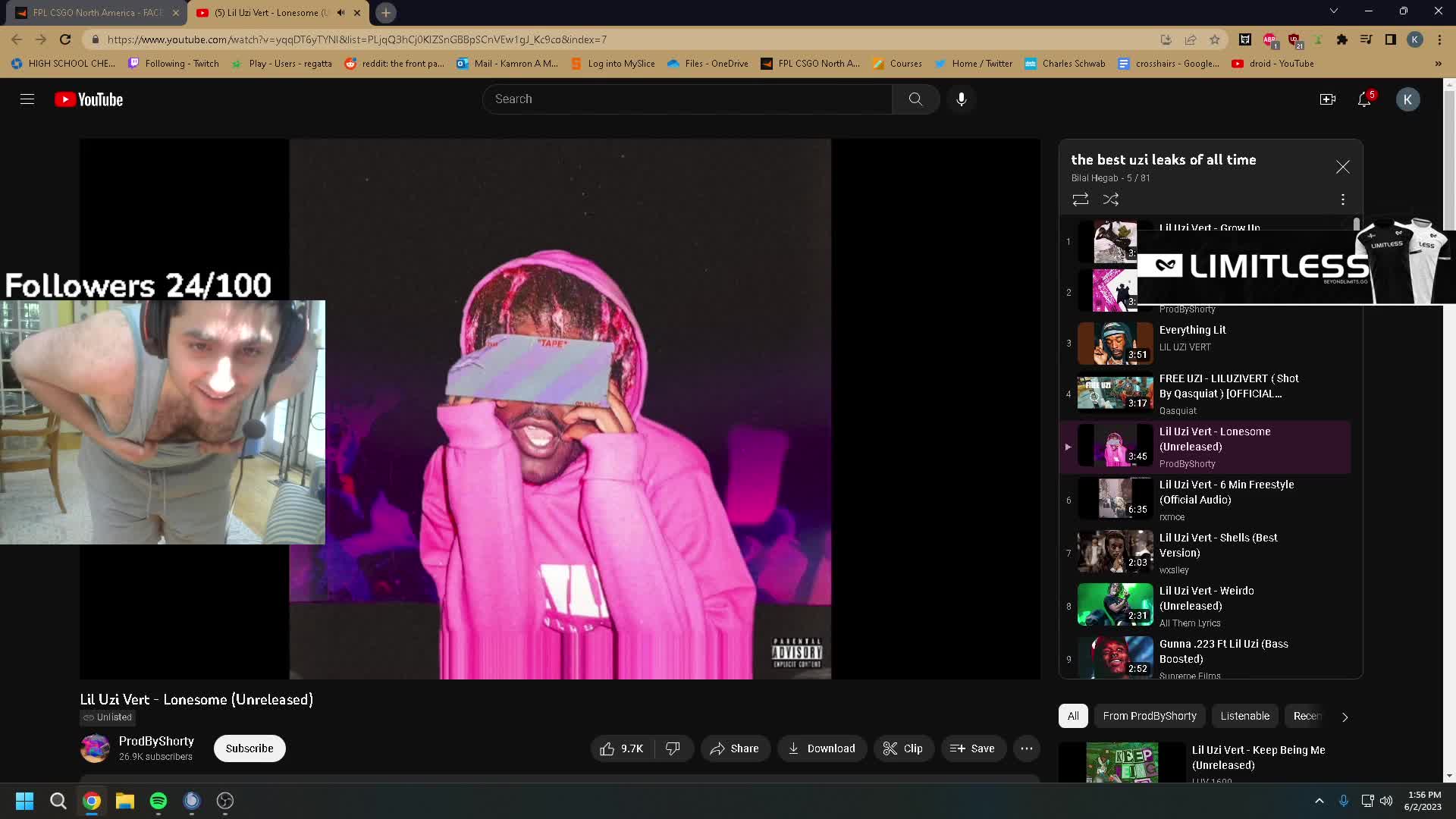Click the YouTube search input field
The image size is (1456, 819).
point(687,99)
